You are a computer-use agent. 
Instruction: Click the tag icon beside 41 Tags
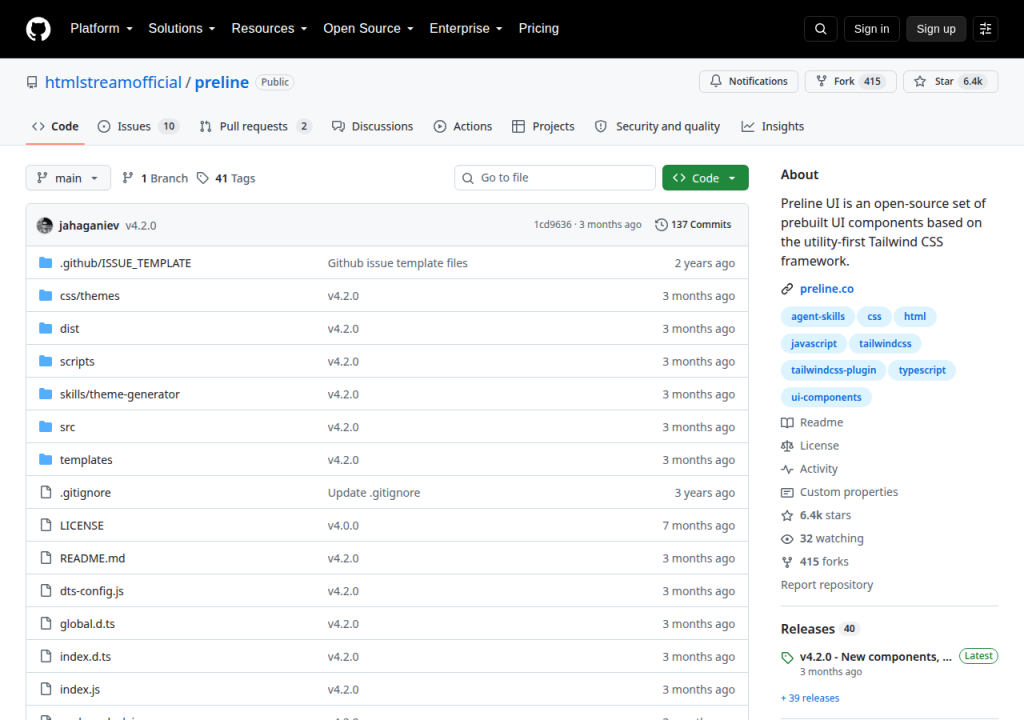[203, 178]
